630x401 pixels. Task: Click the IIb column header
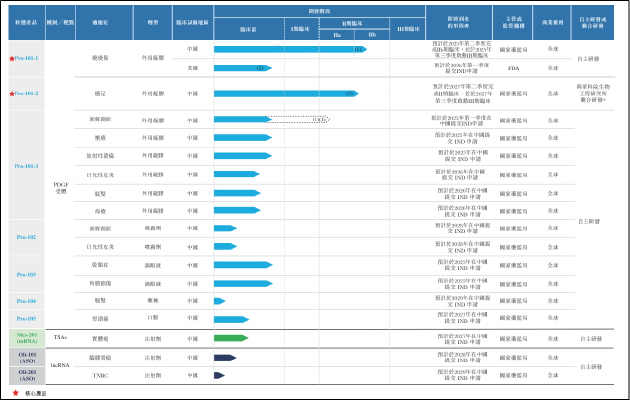click(x=372, y=35)
